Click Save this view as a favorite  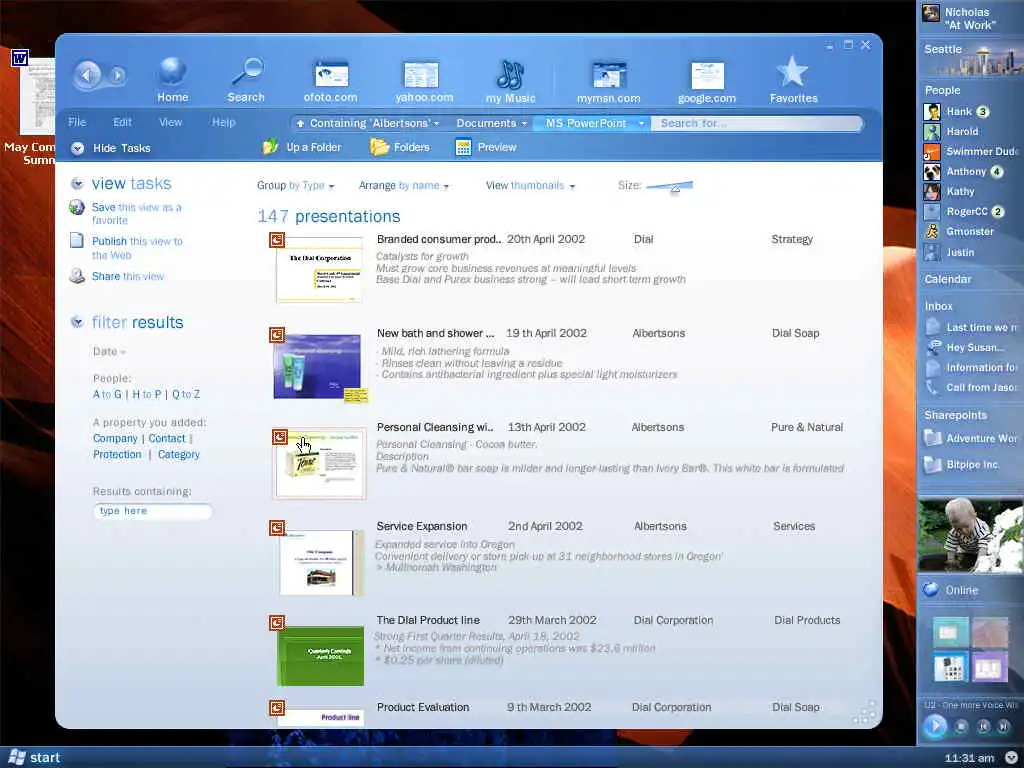click(136, 214)
